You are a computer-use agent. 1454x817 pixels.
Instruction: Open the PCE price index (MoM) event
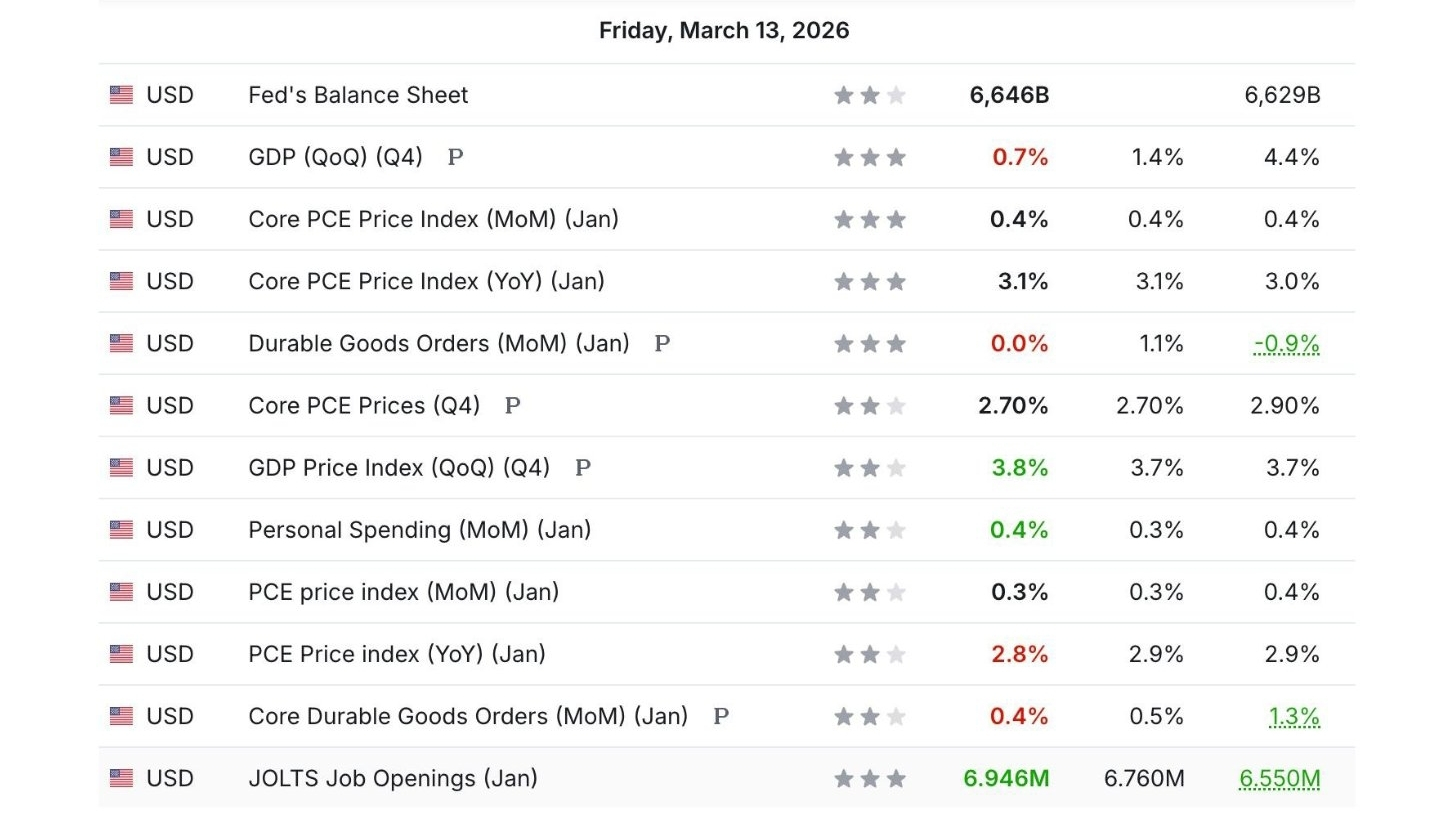coord(403,592)
